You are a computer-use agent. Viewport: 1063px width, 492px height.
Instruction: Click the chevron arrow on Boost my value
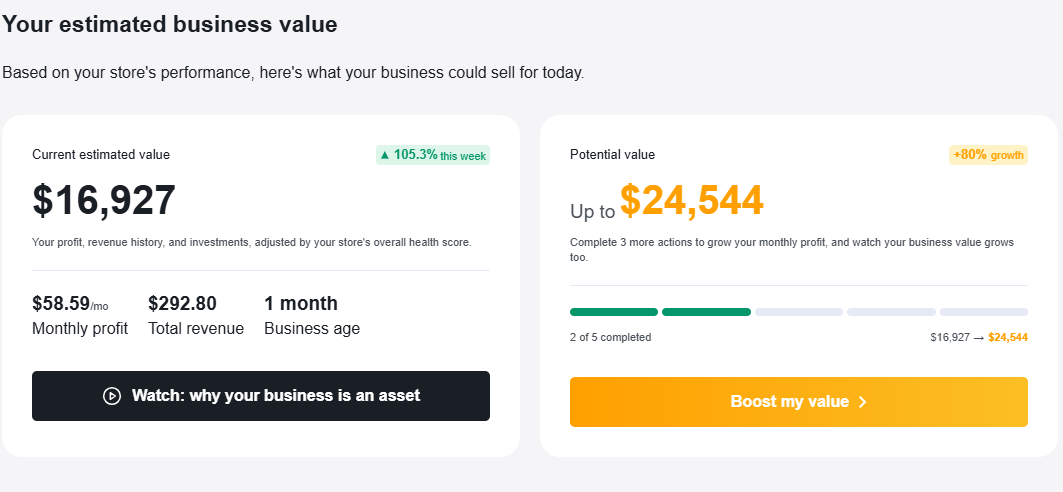pyautogui.click(x=863, y=402)
